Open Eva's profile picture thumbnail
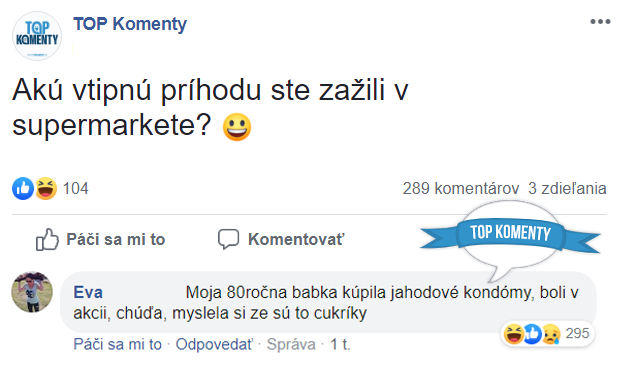Screen dimensions: 620x366 pyautogui.click(x=32, y=292)
